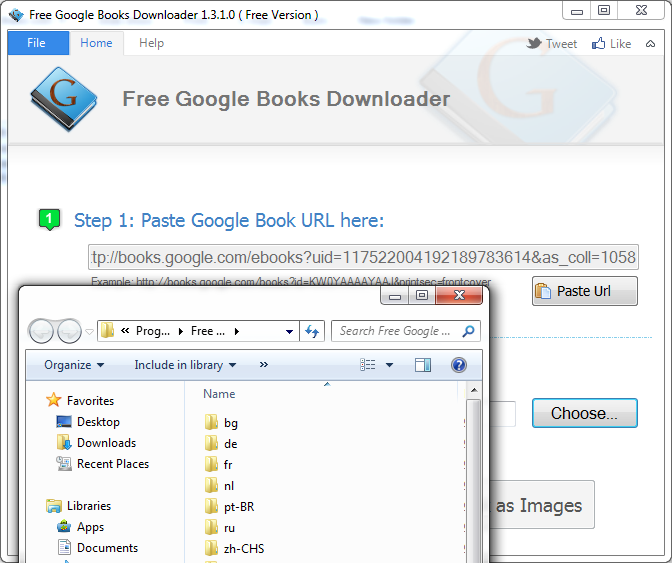
Task: Select the pt-BR folder
Action: pos(230,506)
